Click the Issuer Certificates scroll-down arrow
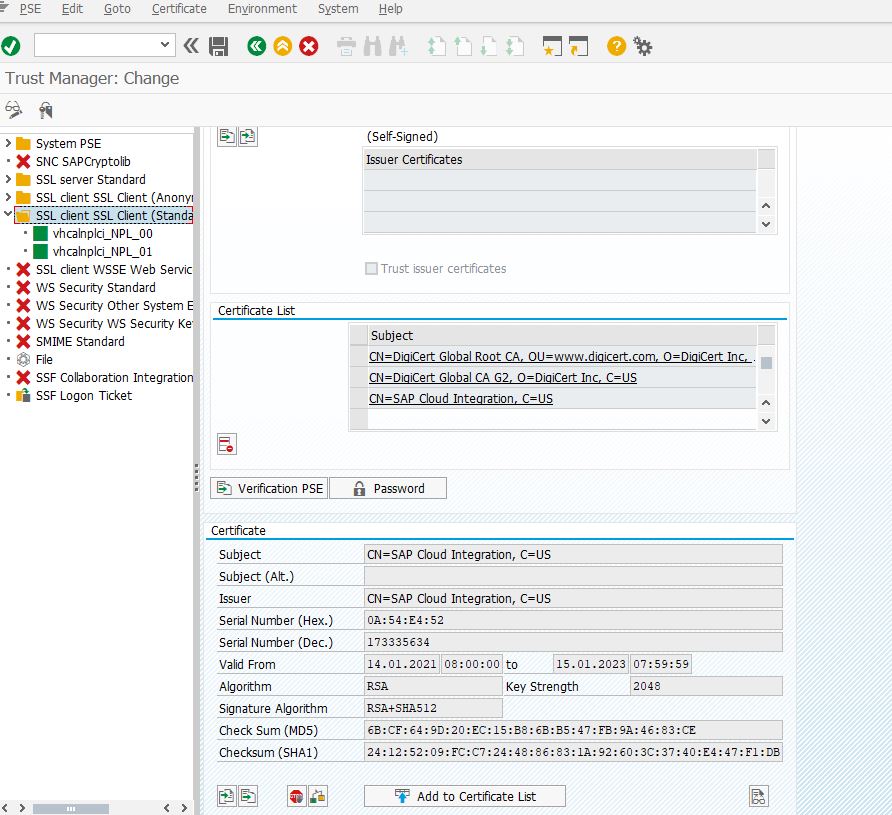The image size is (892, 815). tap(766, 224)
